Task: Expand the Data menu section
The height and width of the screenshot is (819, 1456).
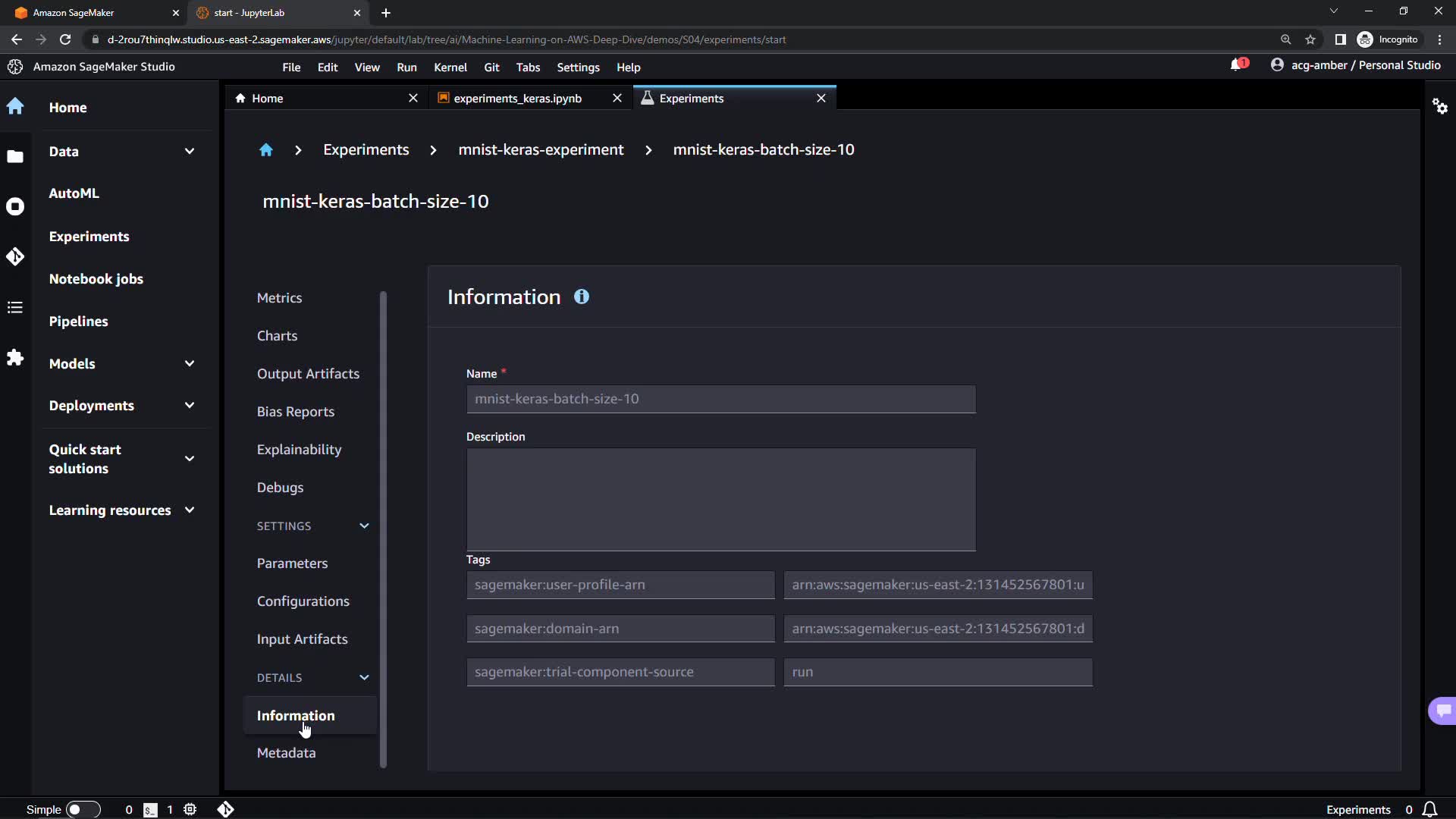Action: pyautogui.click(x=190, y=151)
